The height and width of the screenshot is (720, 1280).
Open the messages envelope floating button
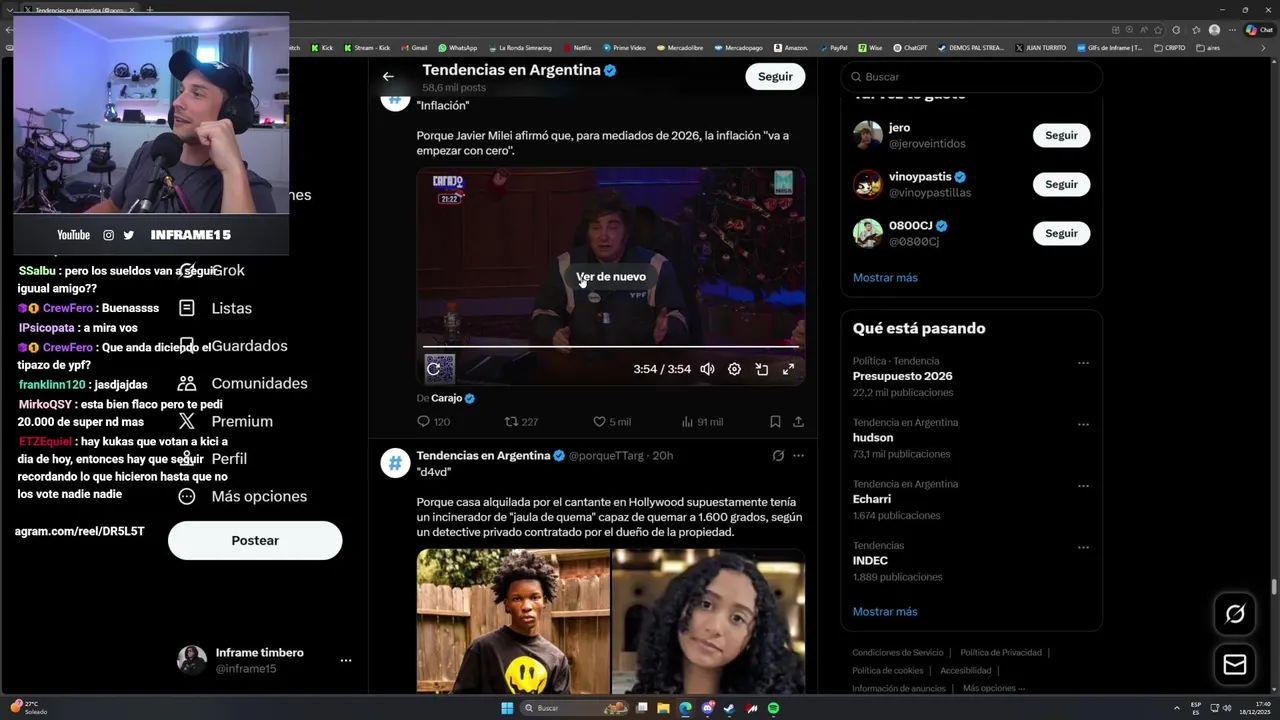pyautogui.click(x=1235, y=664)
